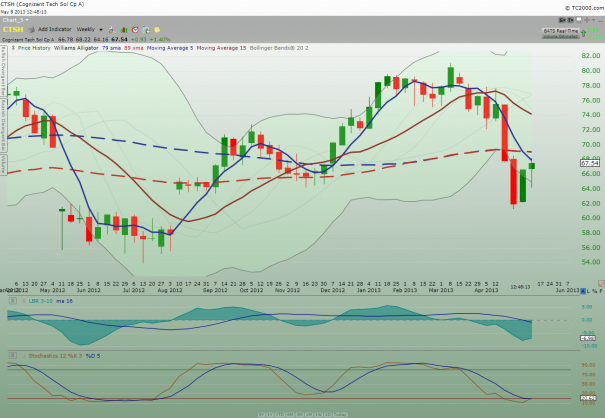
Task: Select the YTD time range button
Action: (x=280, y=415)
